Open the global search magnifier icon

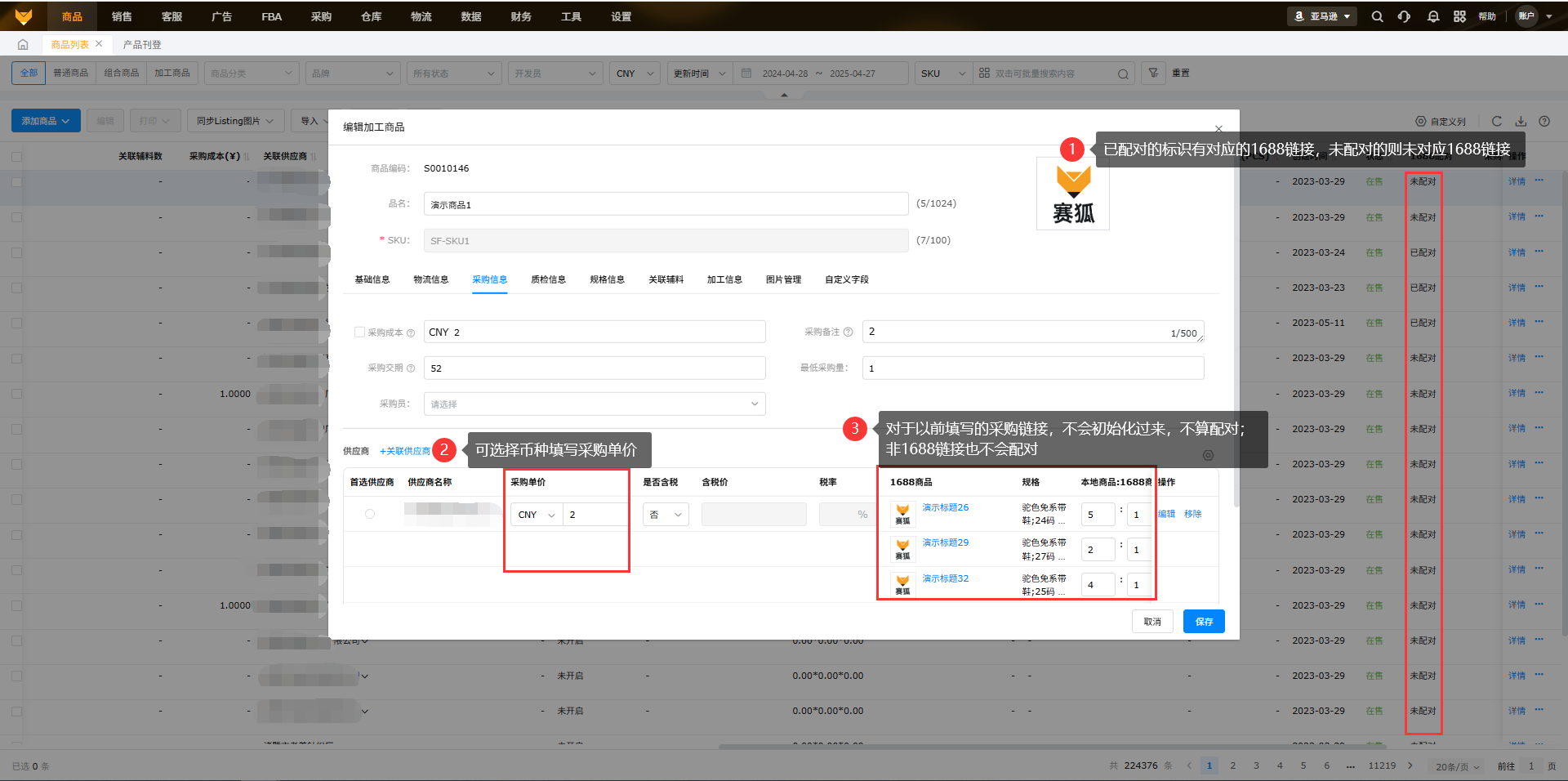click(x=1377, y=16)
